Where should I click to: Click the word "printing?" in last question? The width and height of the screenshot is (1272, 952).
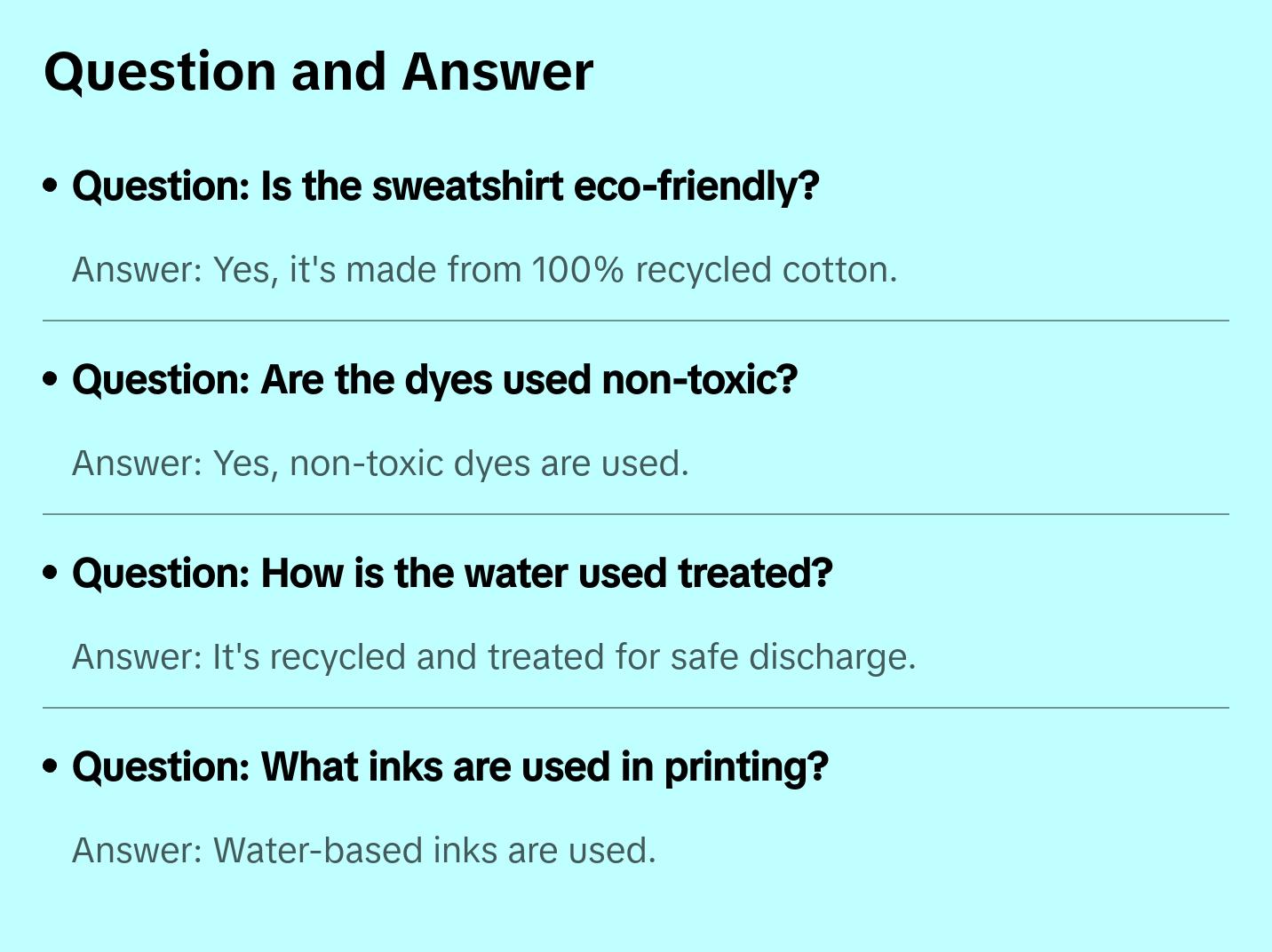746,767
